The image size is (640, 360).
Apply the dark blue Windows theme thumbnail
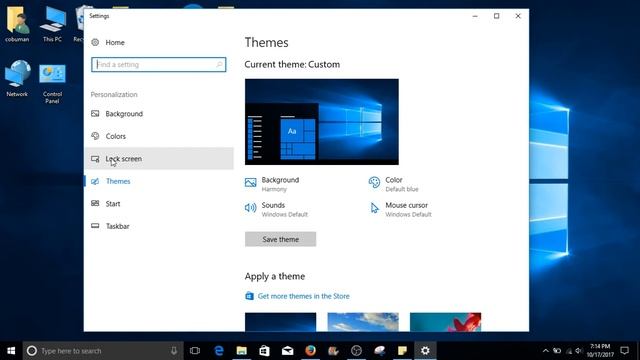280,322
